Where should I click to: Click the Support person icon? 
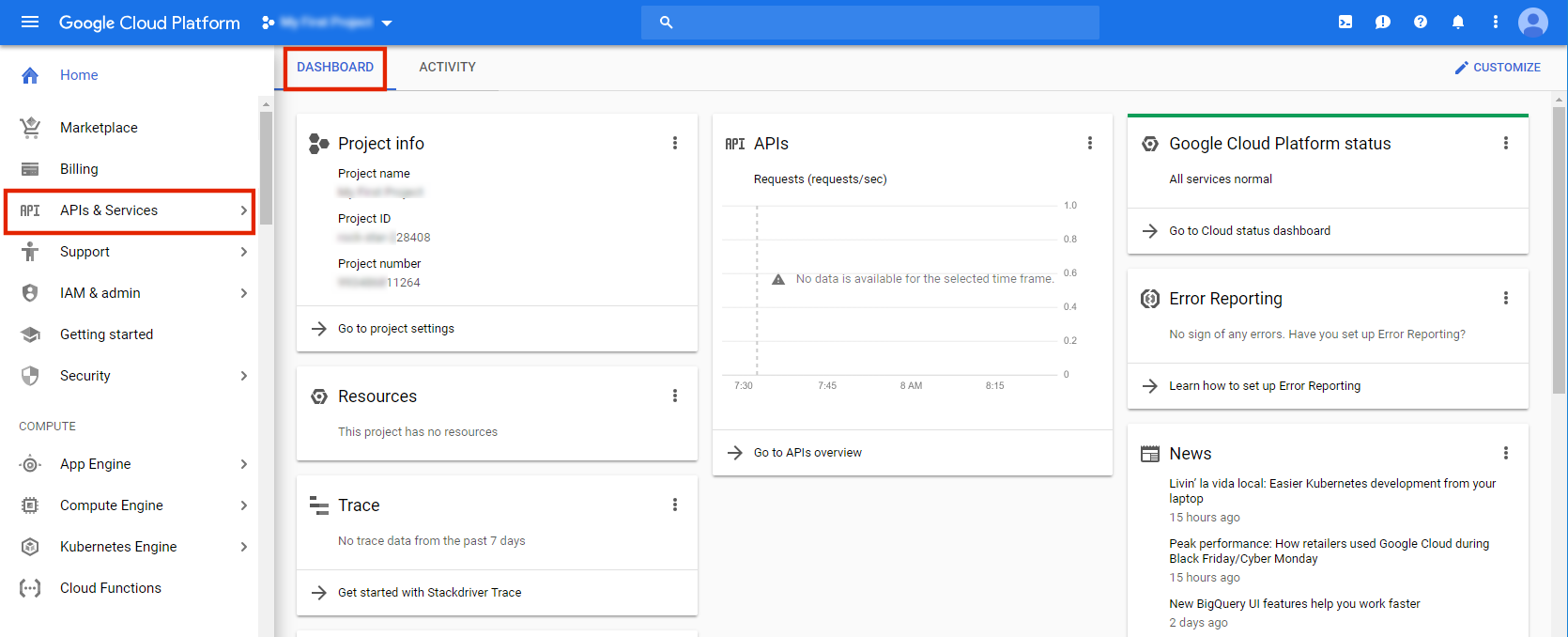tap(30, 252)
